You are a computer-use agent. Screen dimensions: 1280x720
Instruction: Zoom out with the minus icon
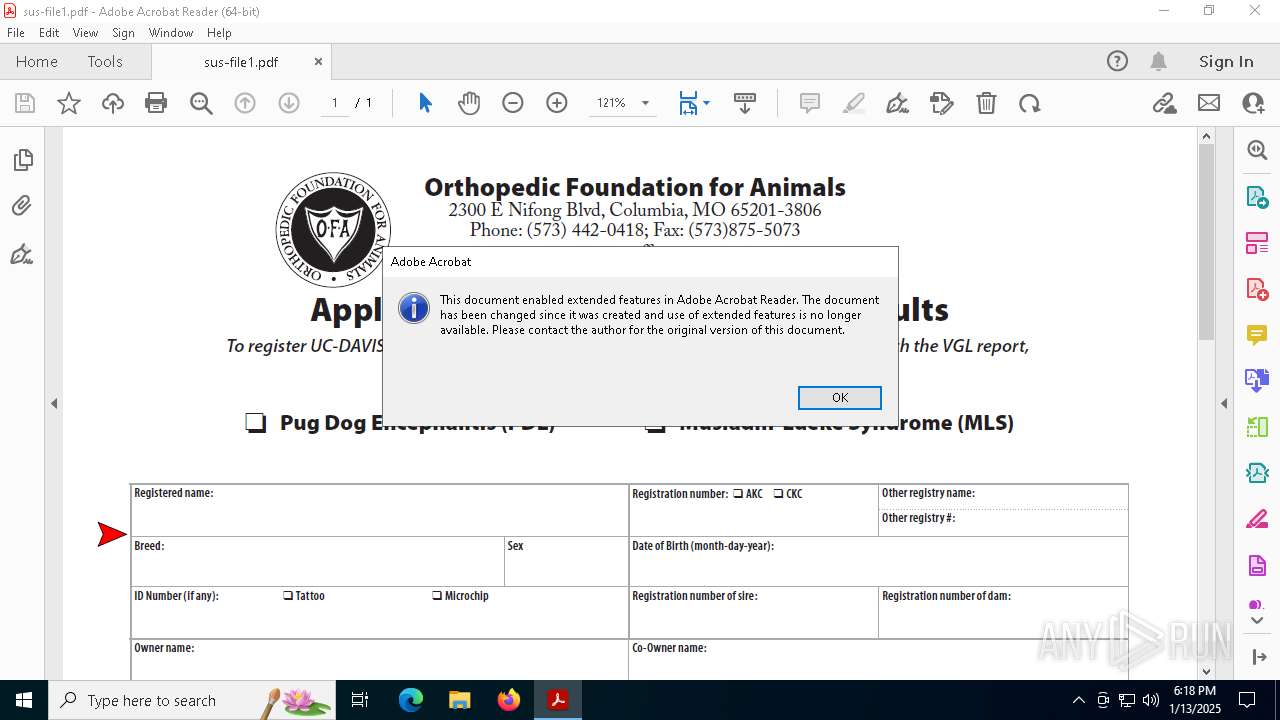point(513,103)
